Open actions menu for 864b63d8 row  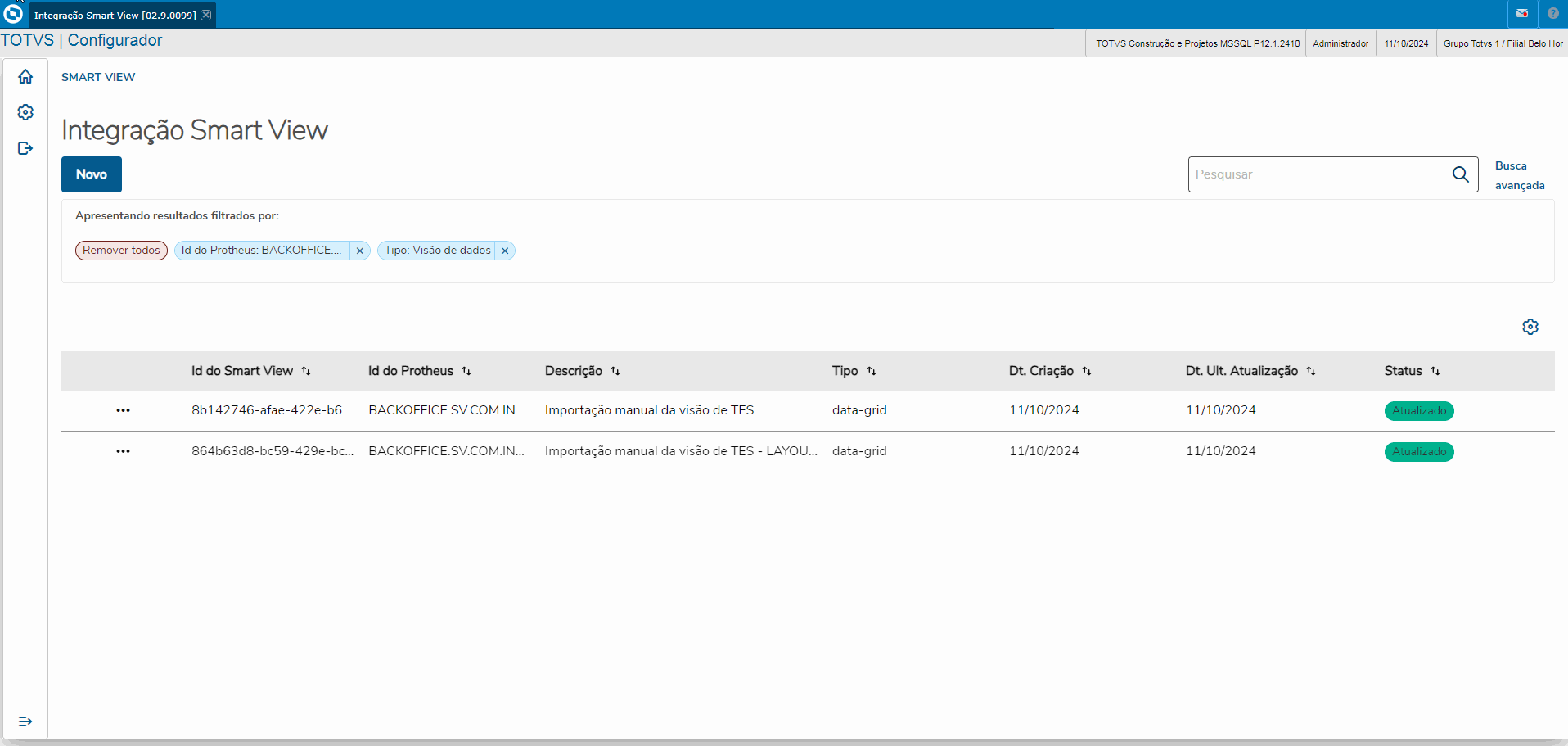tap(123, 451)
